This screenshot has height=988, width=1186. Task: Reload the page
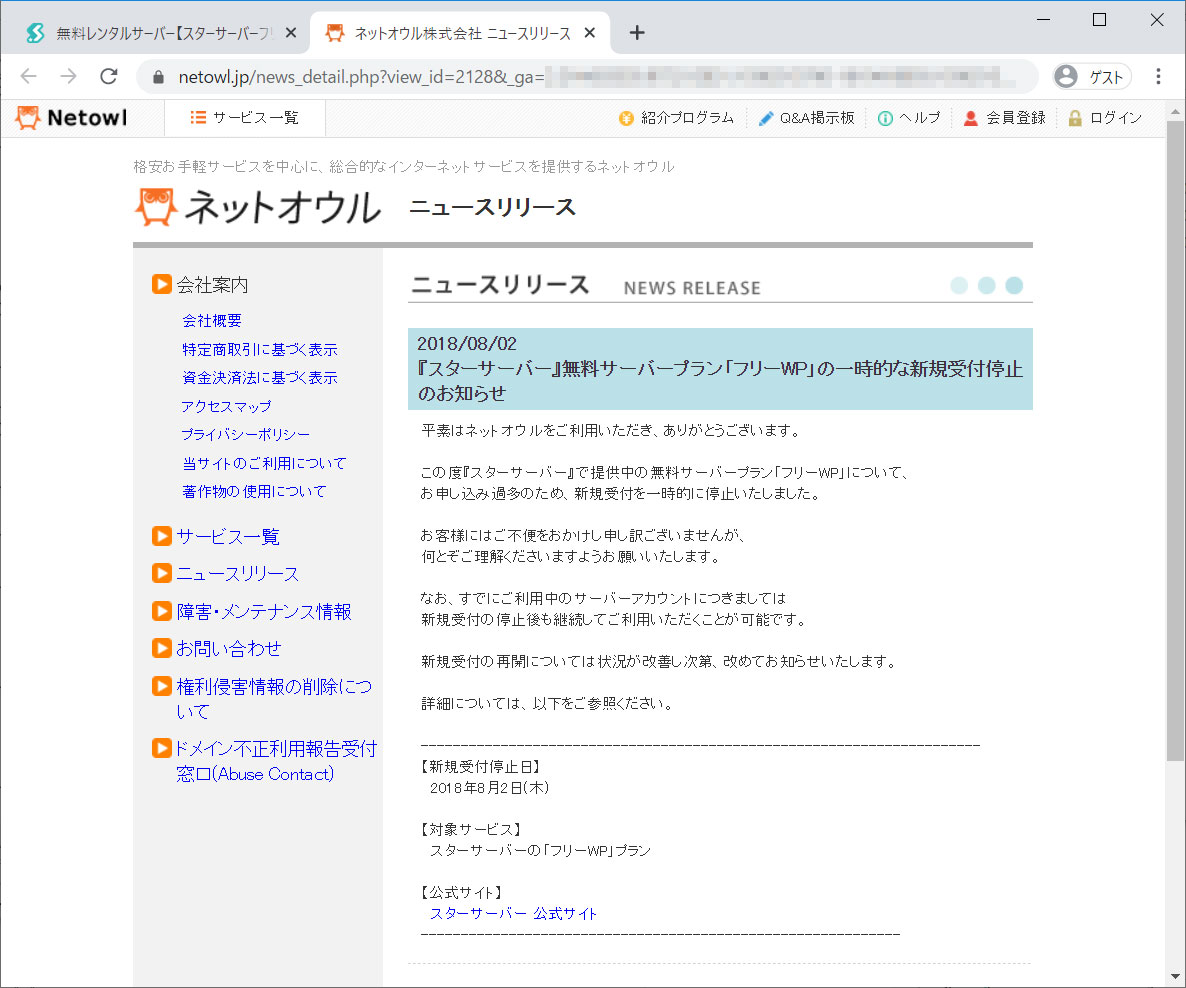pyautogui.click(x=109, y=76)
